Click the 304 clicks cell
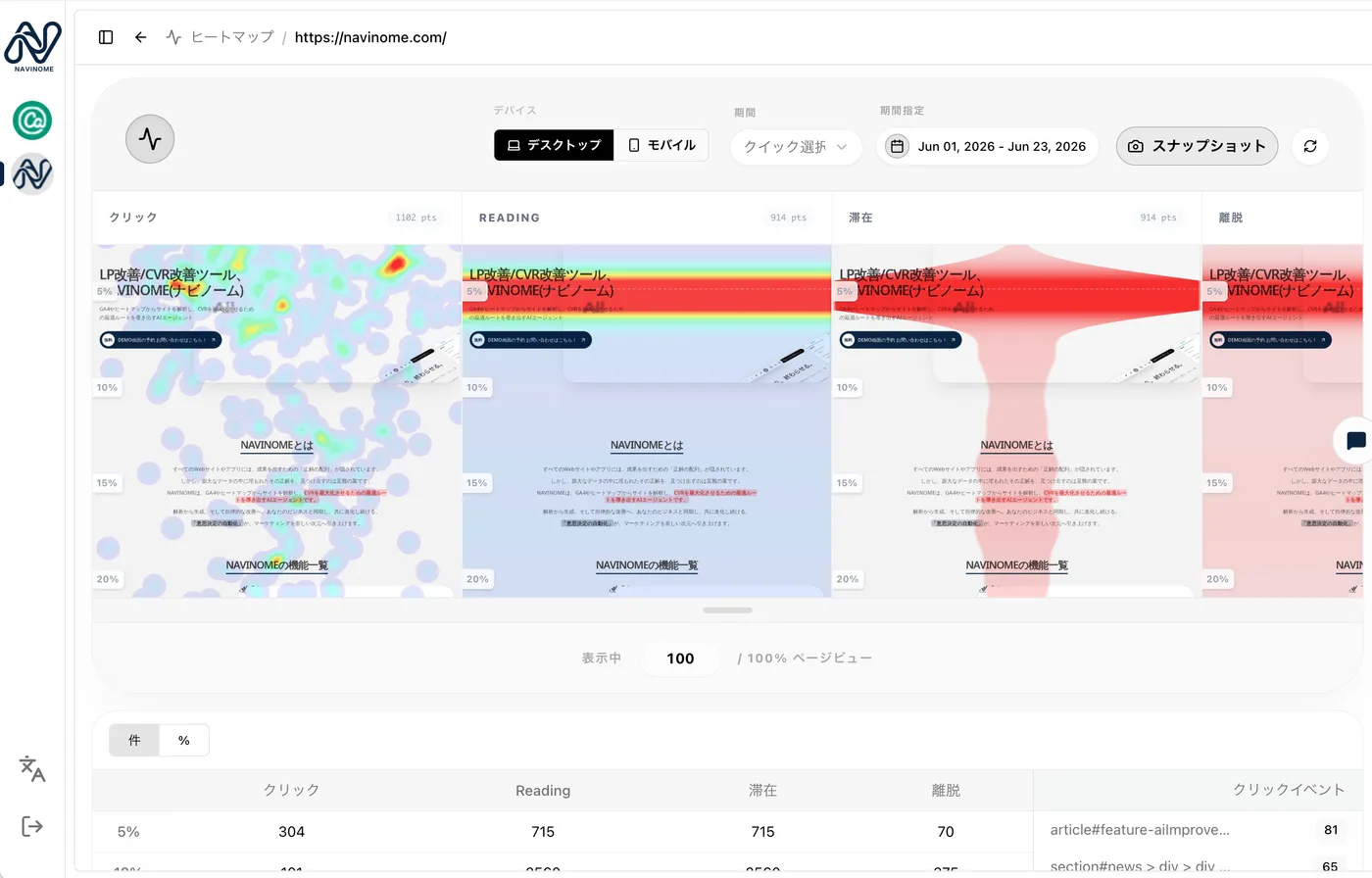Screen dimensions: 1372x878 [x=291, y=831]
